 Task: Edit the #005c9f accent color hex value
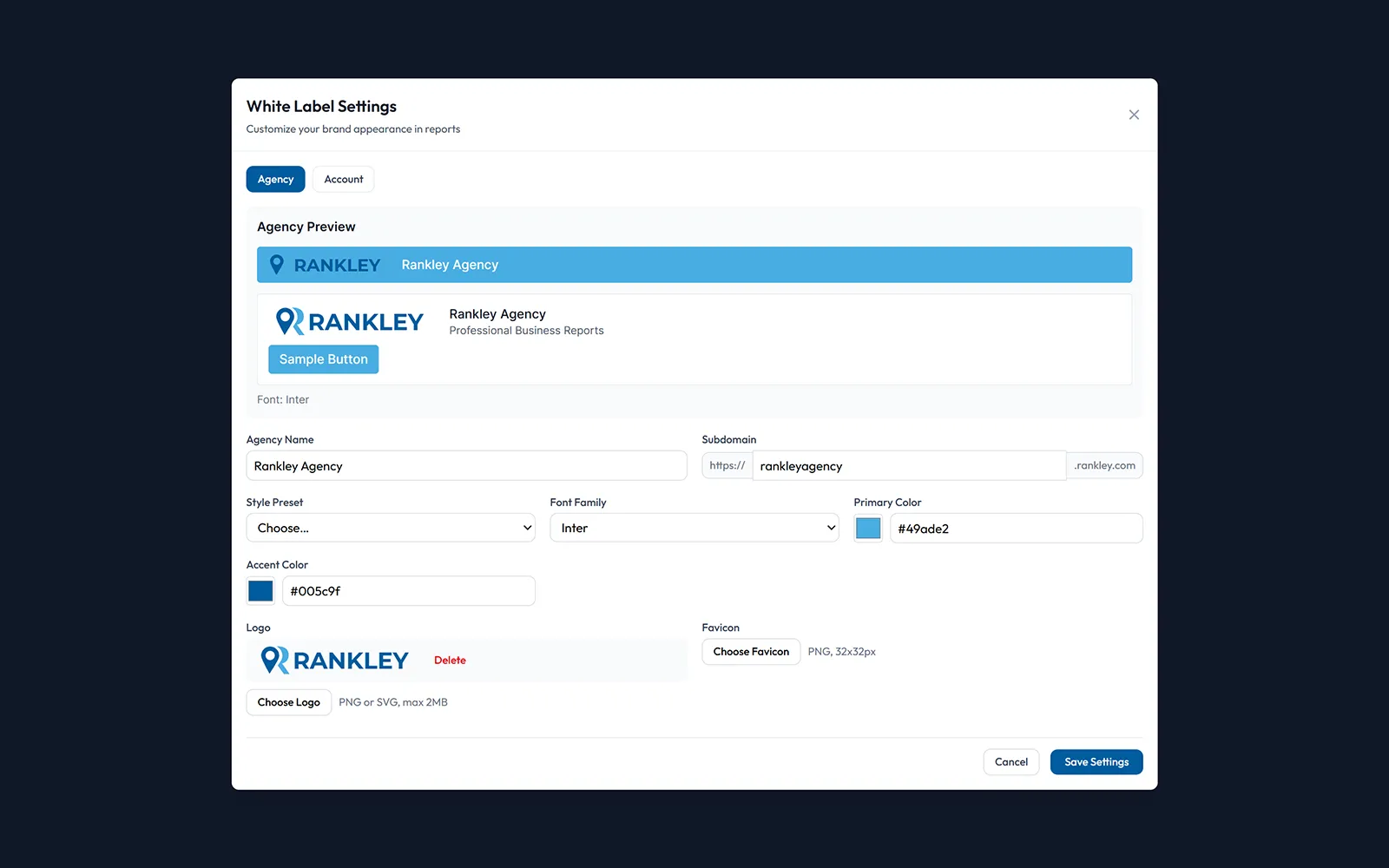pos(408,590)
